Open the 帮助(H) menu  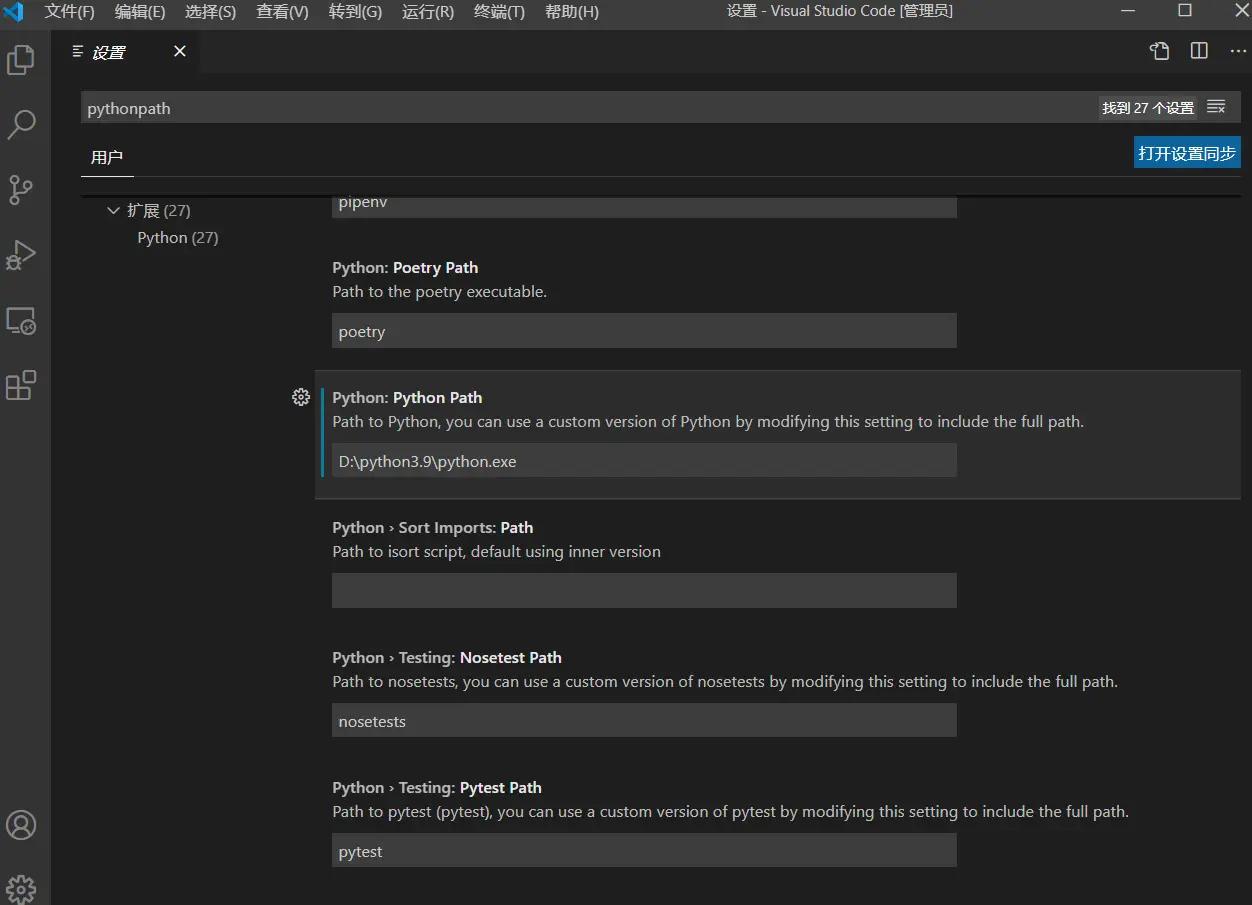pos(572,11)
